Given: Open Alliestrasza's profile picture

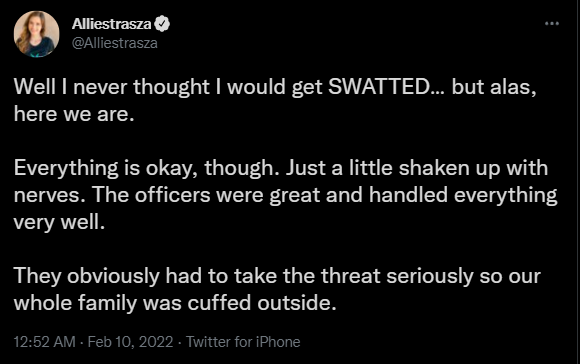Looking at the screenshot, I should [36, 34].
